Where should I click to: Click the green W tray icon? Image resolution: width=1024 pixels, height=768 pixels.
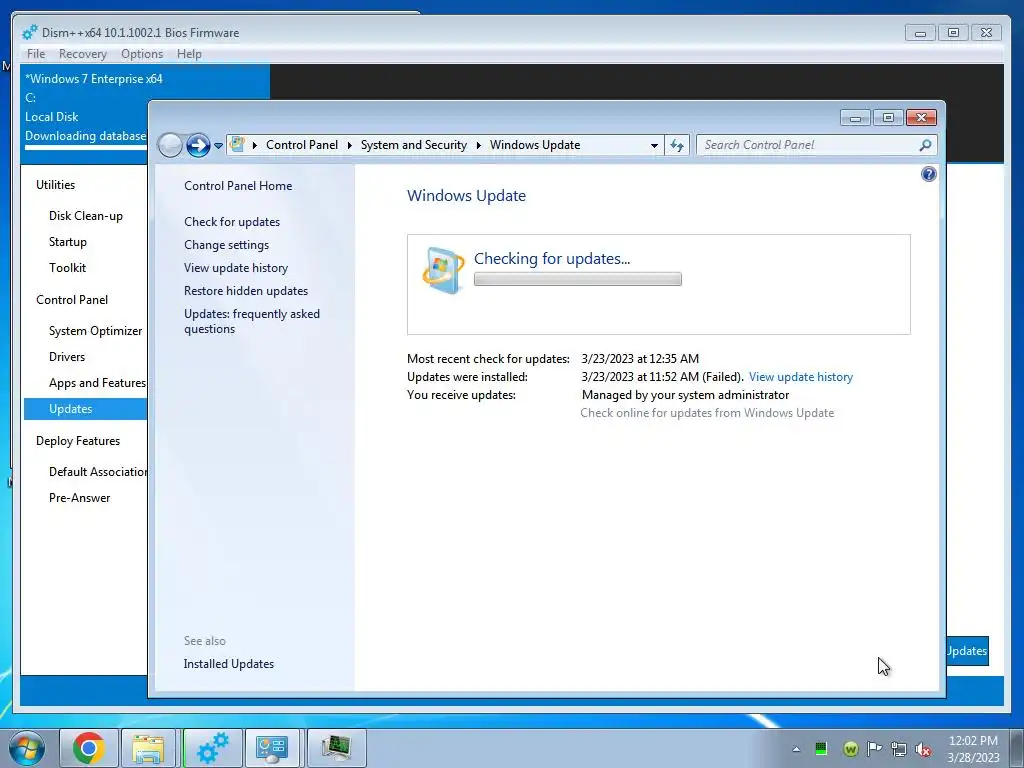tap(850, 749)
